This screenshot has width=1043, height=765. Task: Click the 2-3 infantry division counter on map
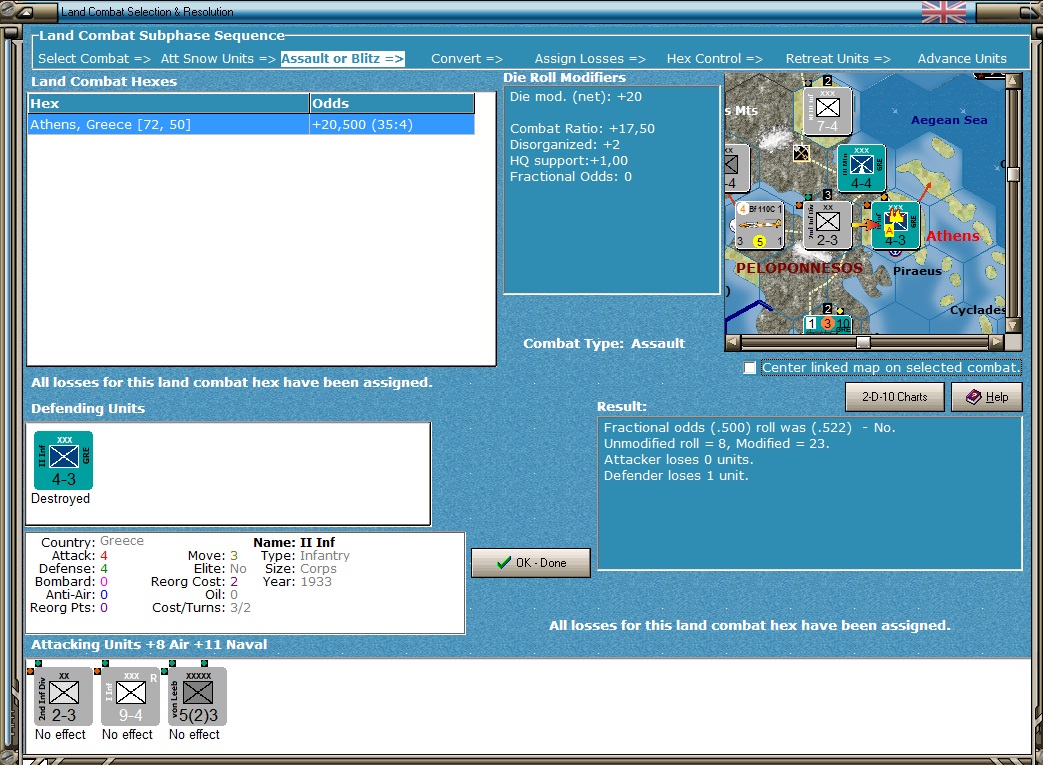(x=827, y=226)
